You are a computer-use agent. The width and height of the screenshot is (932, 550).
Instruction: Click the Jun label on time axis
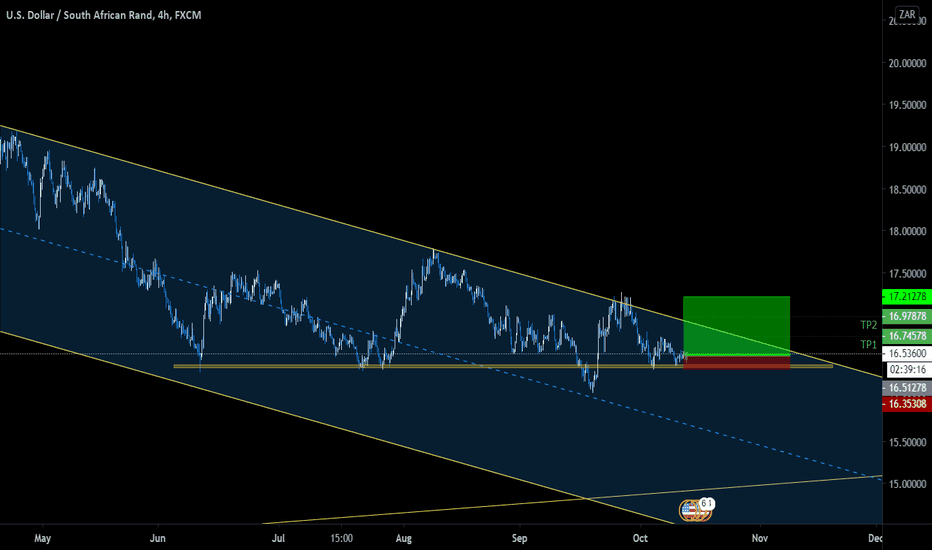[x=158, y=538]
